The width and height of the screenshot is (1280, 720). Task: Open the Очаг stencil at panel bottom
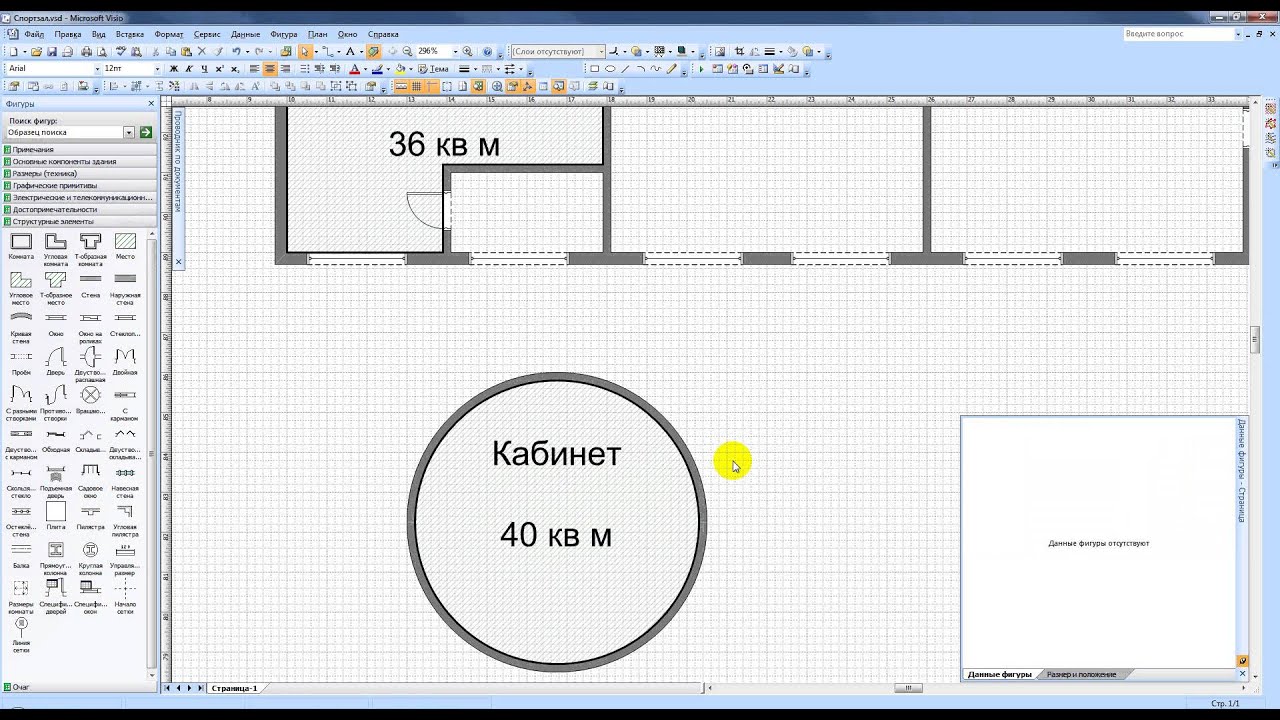[80, 687]
